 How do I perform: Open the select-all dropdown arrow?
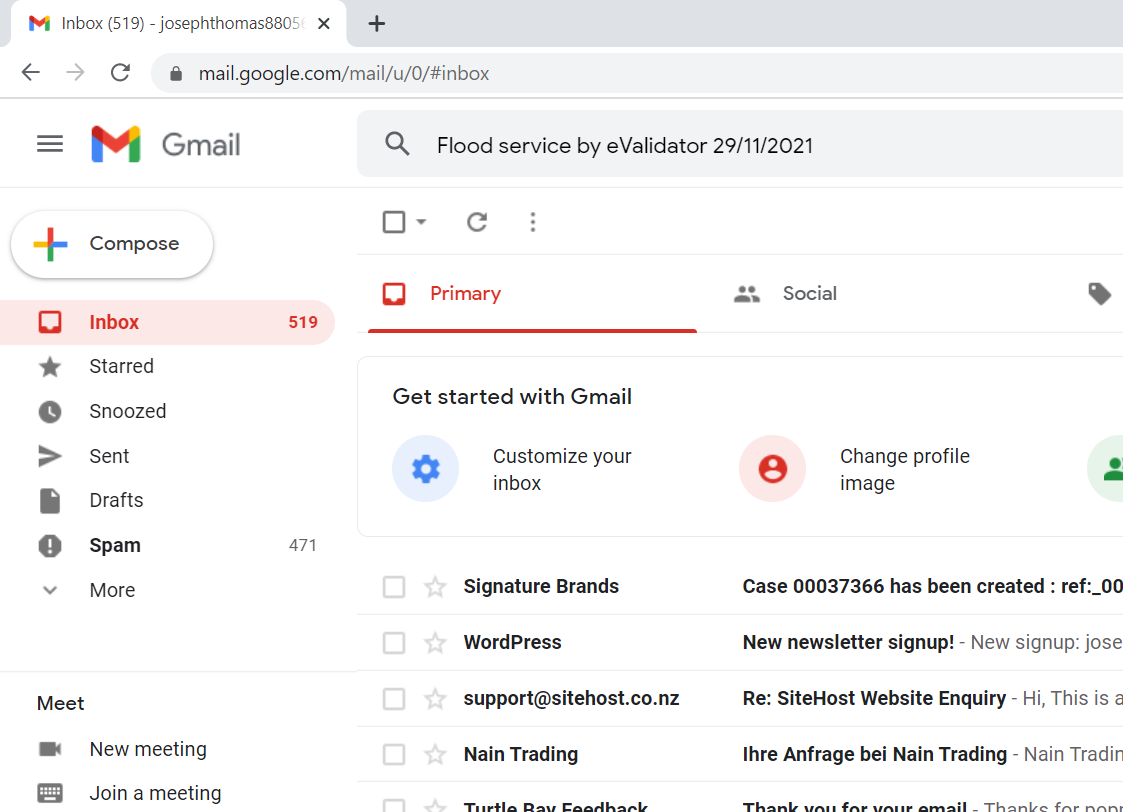[422, 222]
